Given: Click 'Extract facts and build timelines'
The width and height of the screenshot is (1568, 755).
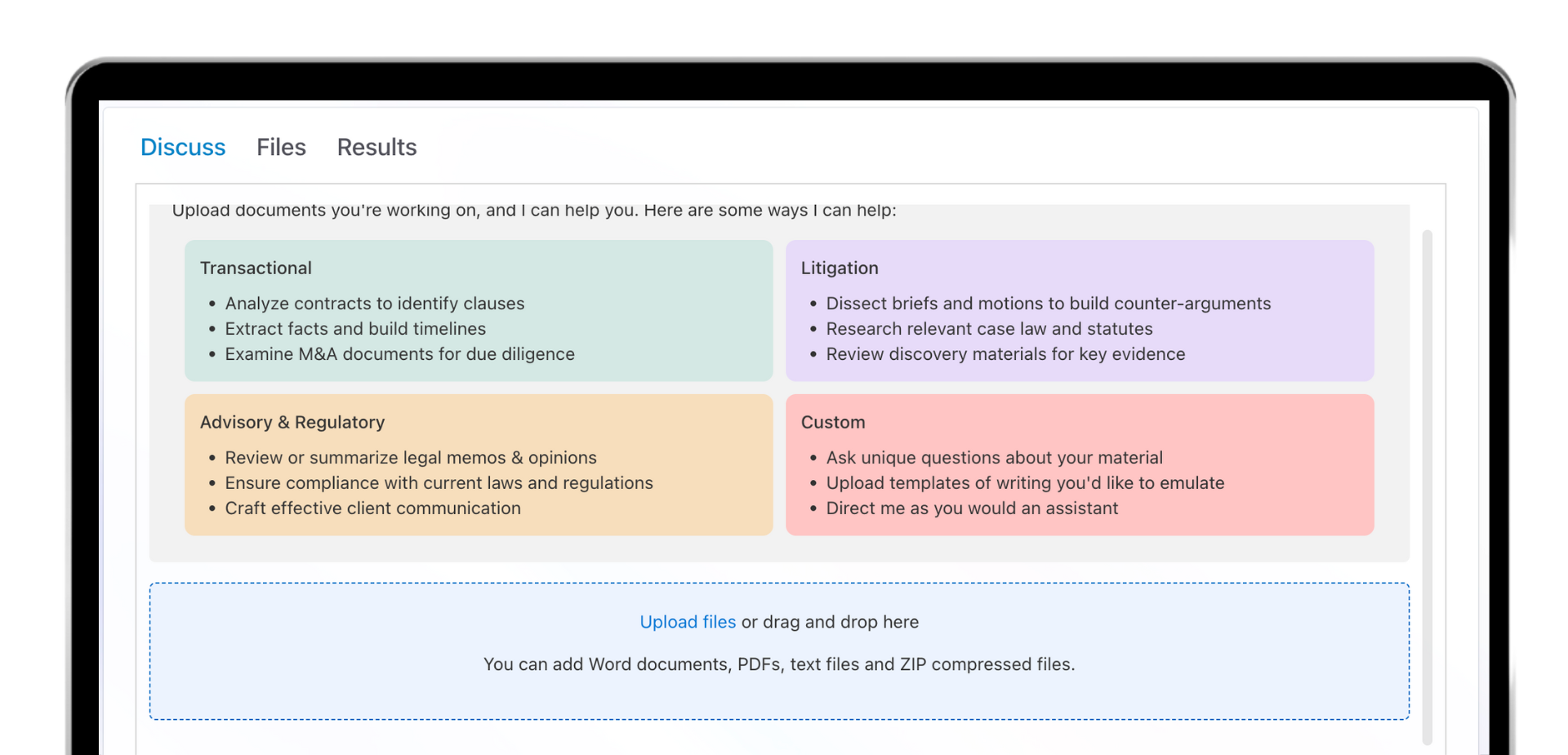Looking at the screenshot, I should [355, 329].
